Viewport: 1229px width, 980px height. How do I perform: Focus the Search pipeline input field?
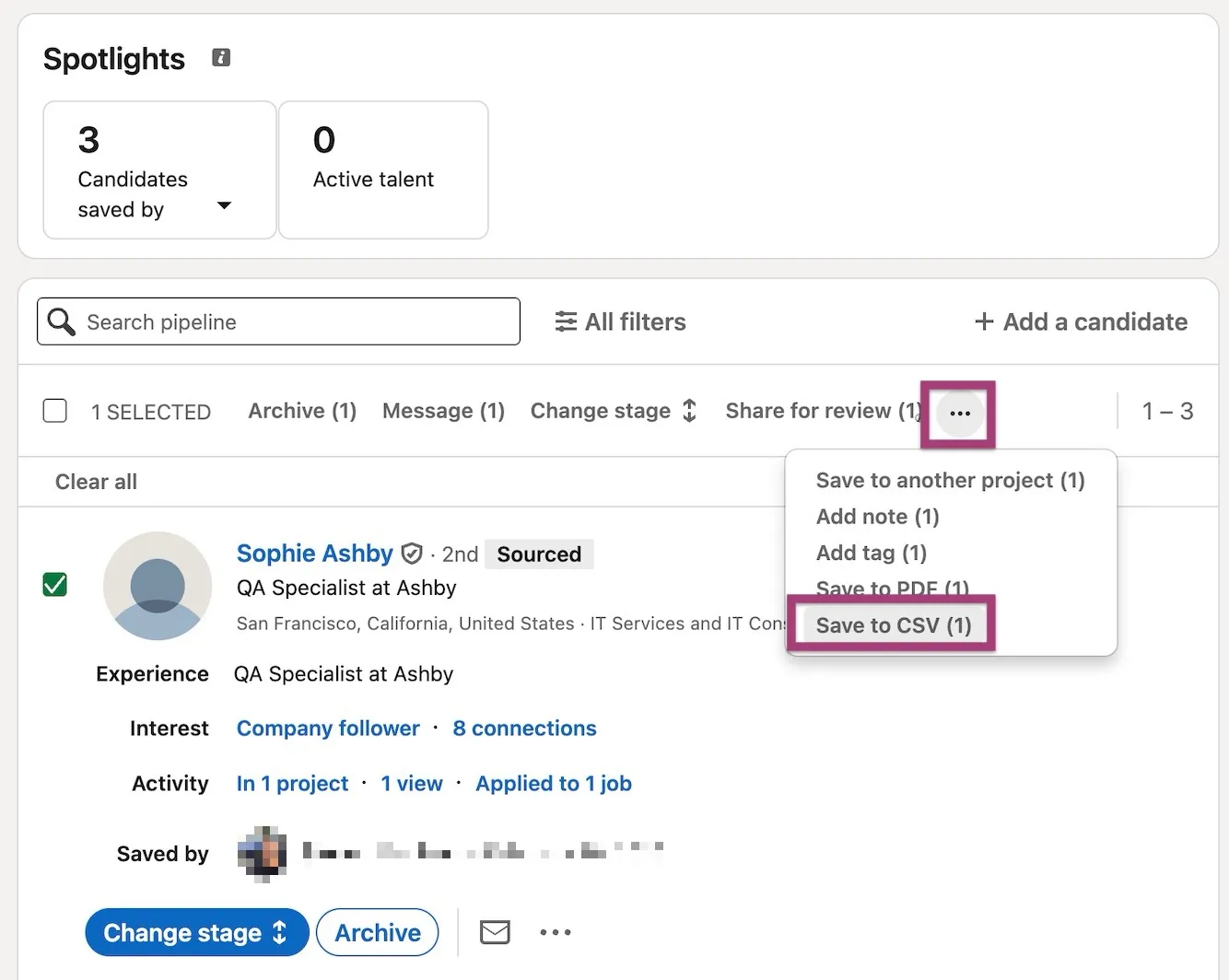coord(278,321)
